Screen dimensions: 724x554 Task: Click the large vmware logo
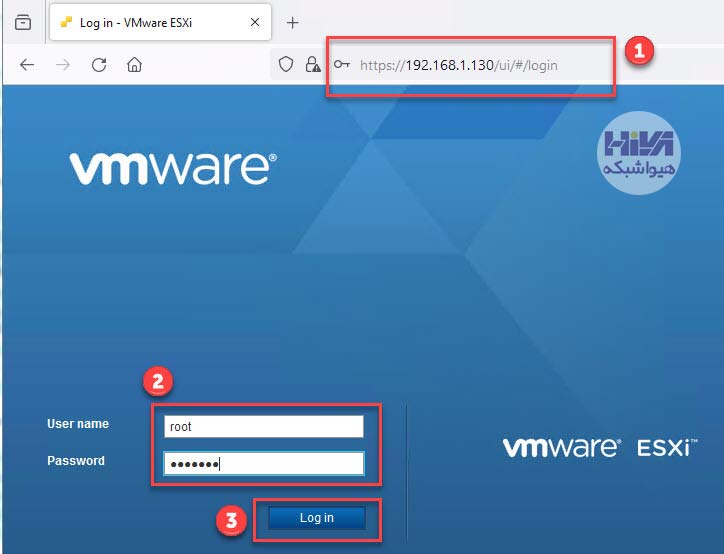[173, 169]
